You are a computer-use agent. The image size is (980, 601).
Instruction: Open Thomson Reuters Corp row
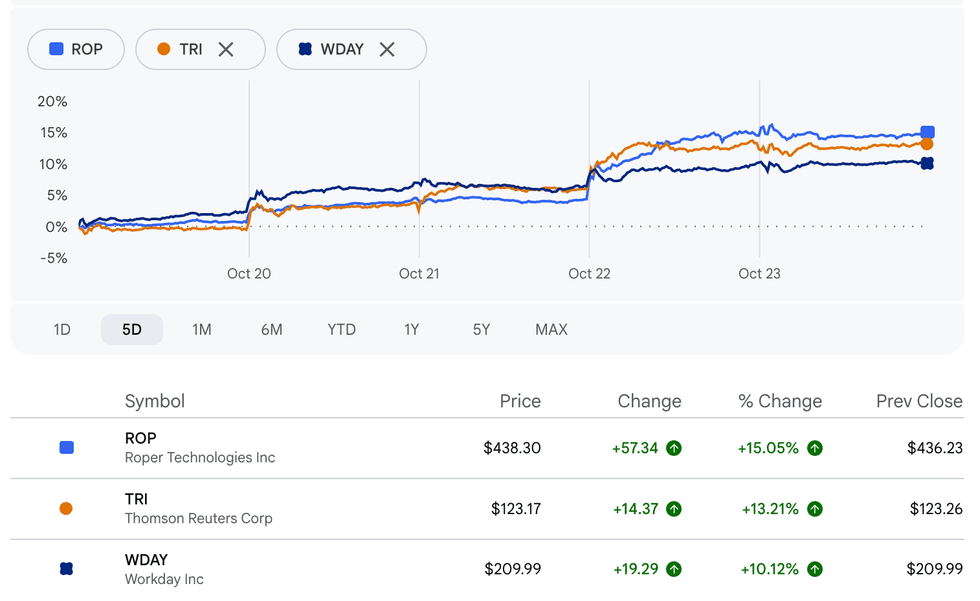click(x=487, y=509)
